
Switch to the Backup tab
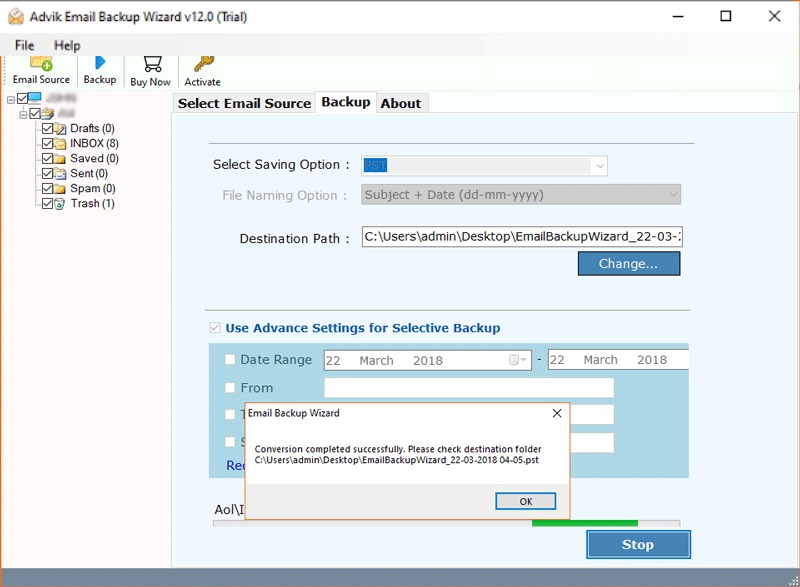pos(346,102)
